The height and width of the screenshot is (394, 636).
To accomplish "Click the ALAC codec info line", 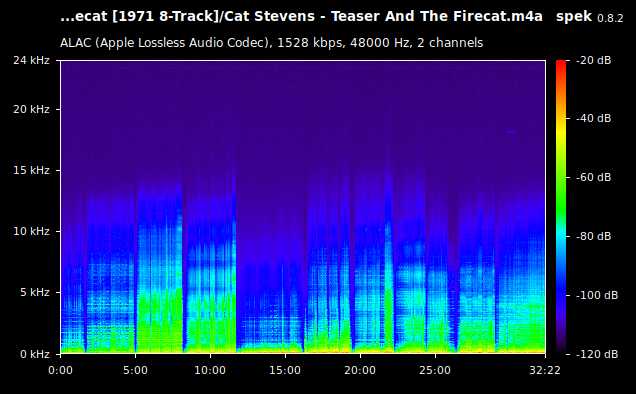I will 271,43.
